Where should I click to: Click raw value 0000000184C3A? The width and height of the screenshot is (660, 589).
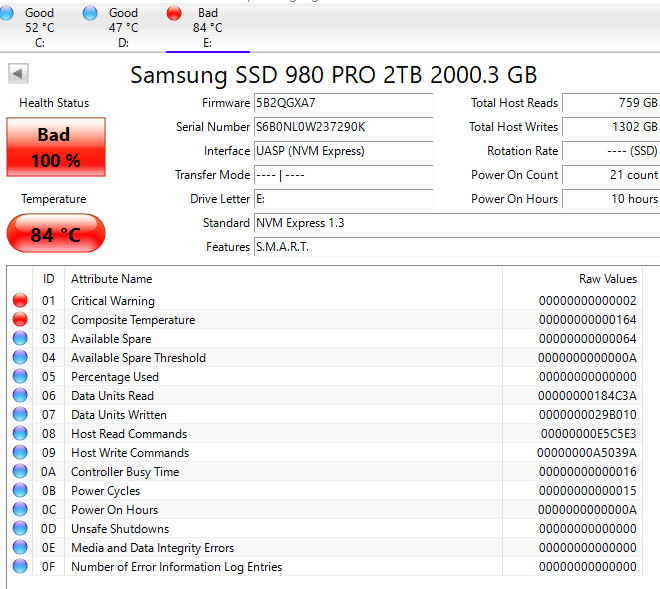click(587, 395)
